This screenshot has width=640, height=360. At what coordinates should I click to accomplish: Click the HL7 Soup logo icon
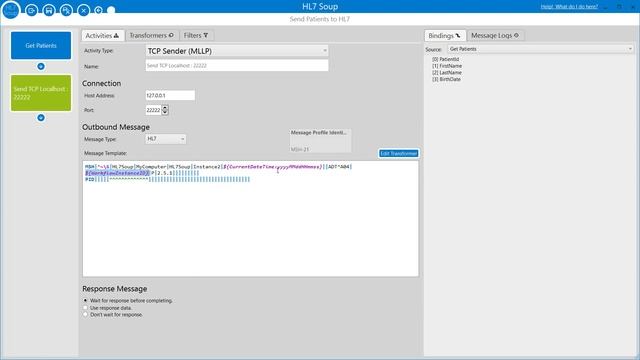pos(11,9)
